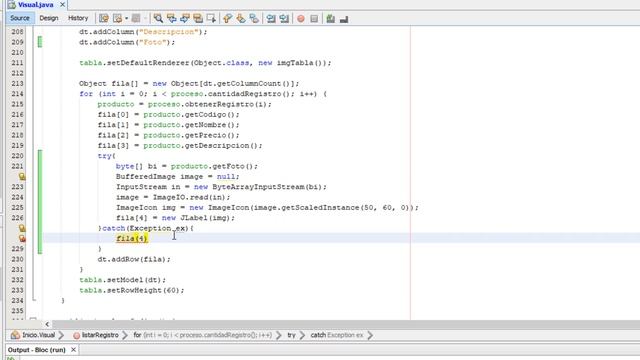This screenshot has height=360, width=640.
Task: Click the tabla.setRowHeight(60); code line
Action: tap(132, 290)
